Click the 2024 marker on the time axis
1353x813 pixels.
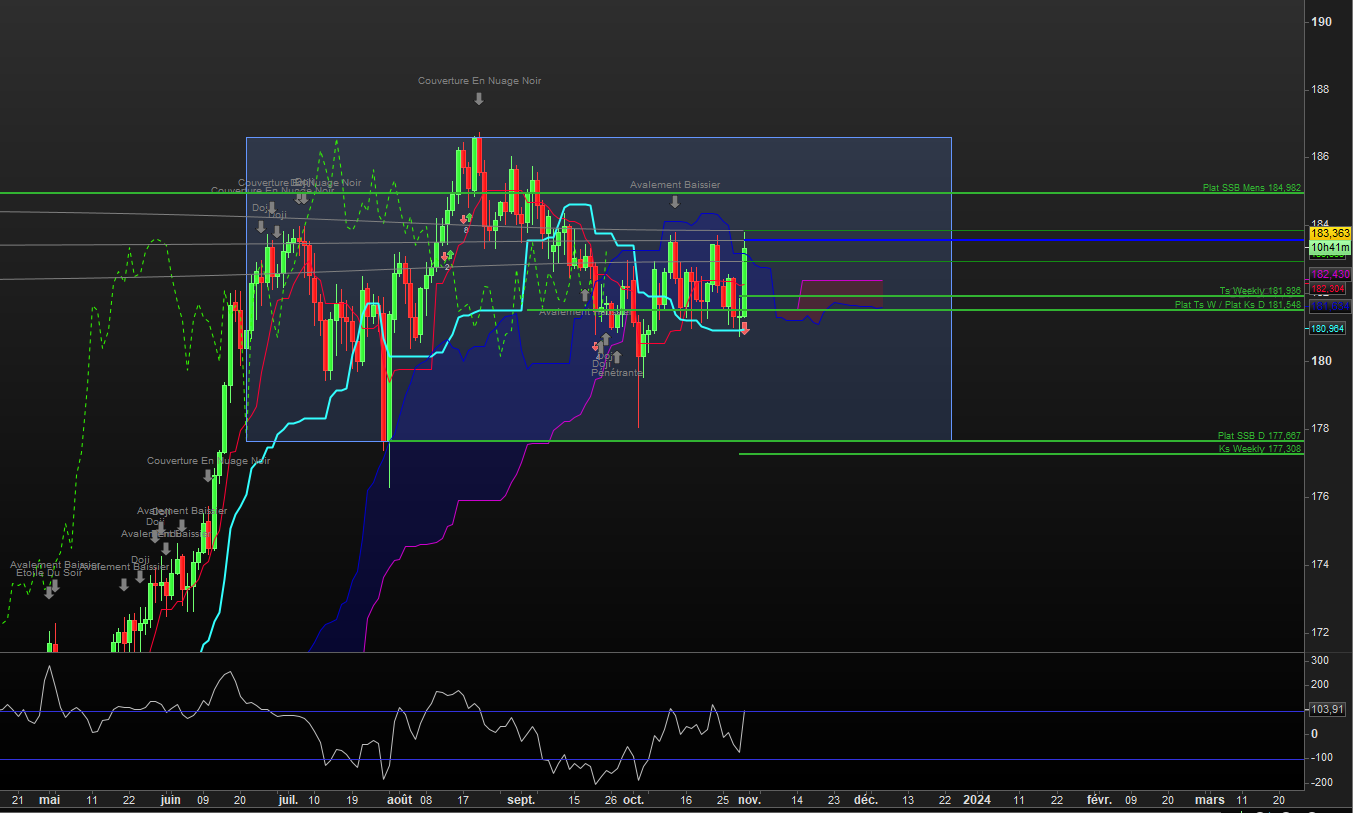[976, 800]
